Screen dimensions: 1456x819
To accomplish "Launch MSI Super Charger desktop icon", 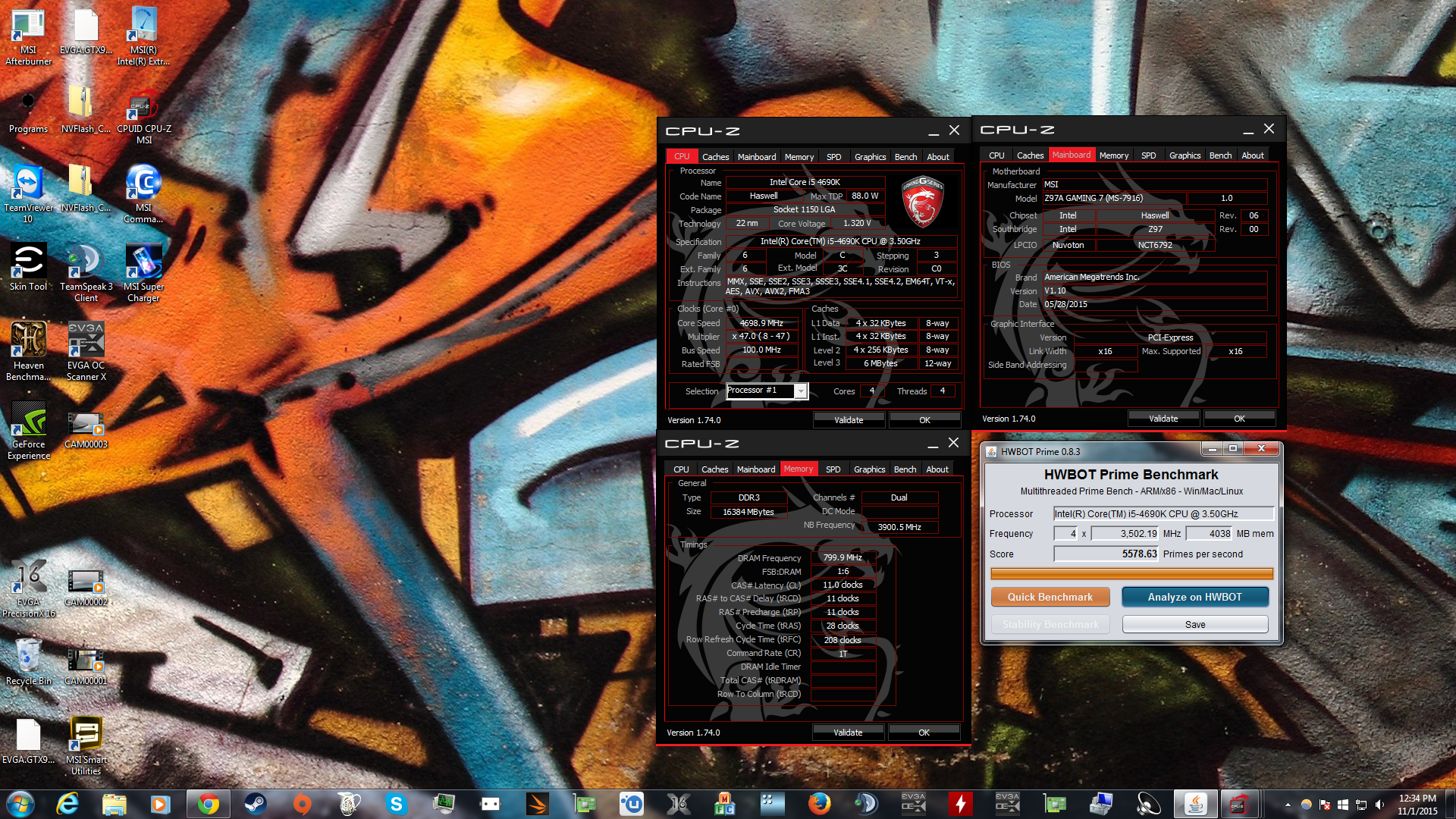I will (143, 274).
